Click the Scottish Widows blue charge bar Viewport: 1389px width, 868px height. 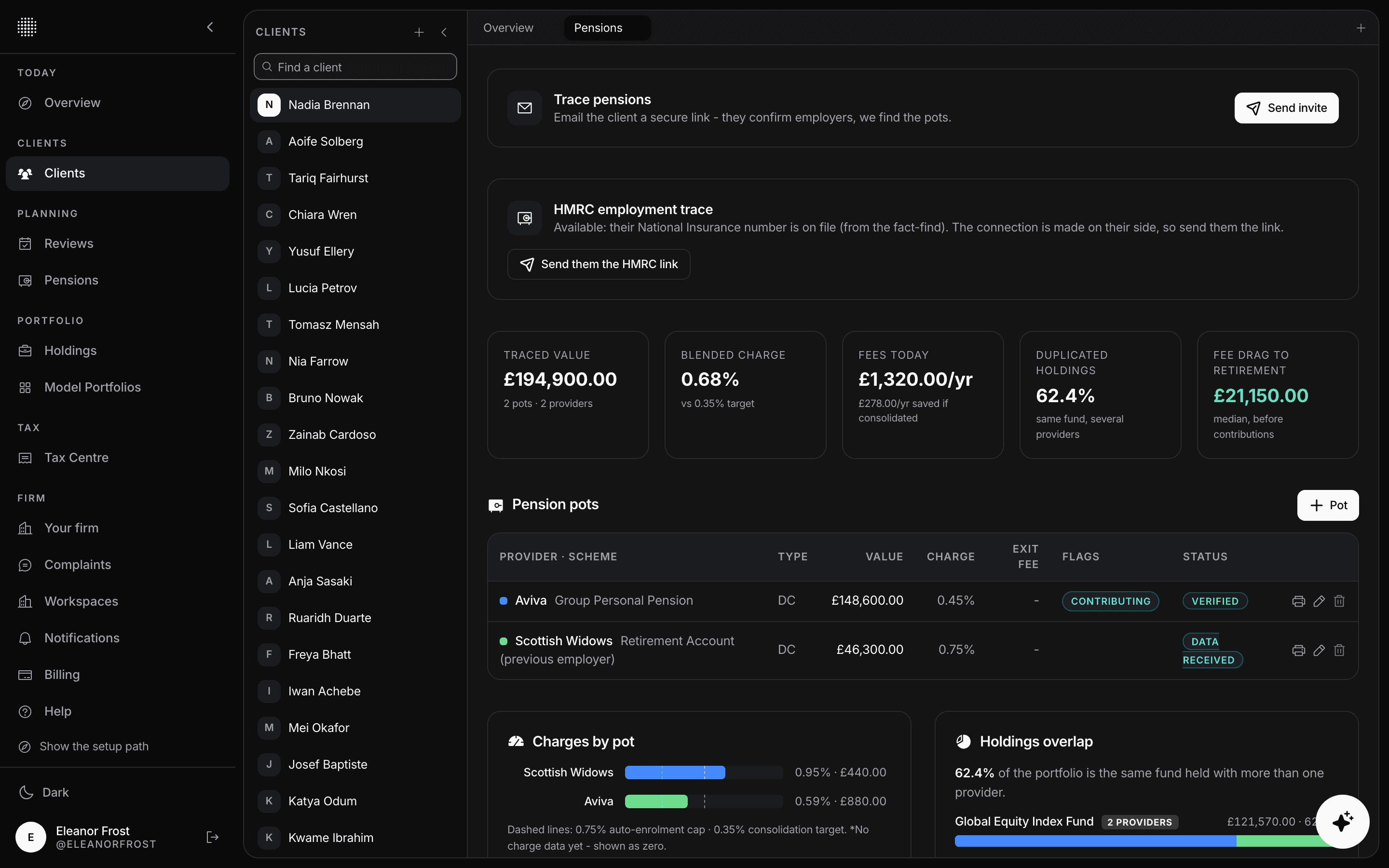coord(674,772)
